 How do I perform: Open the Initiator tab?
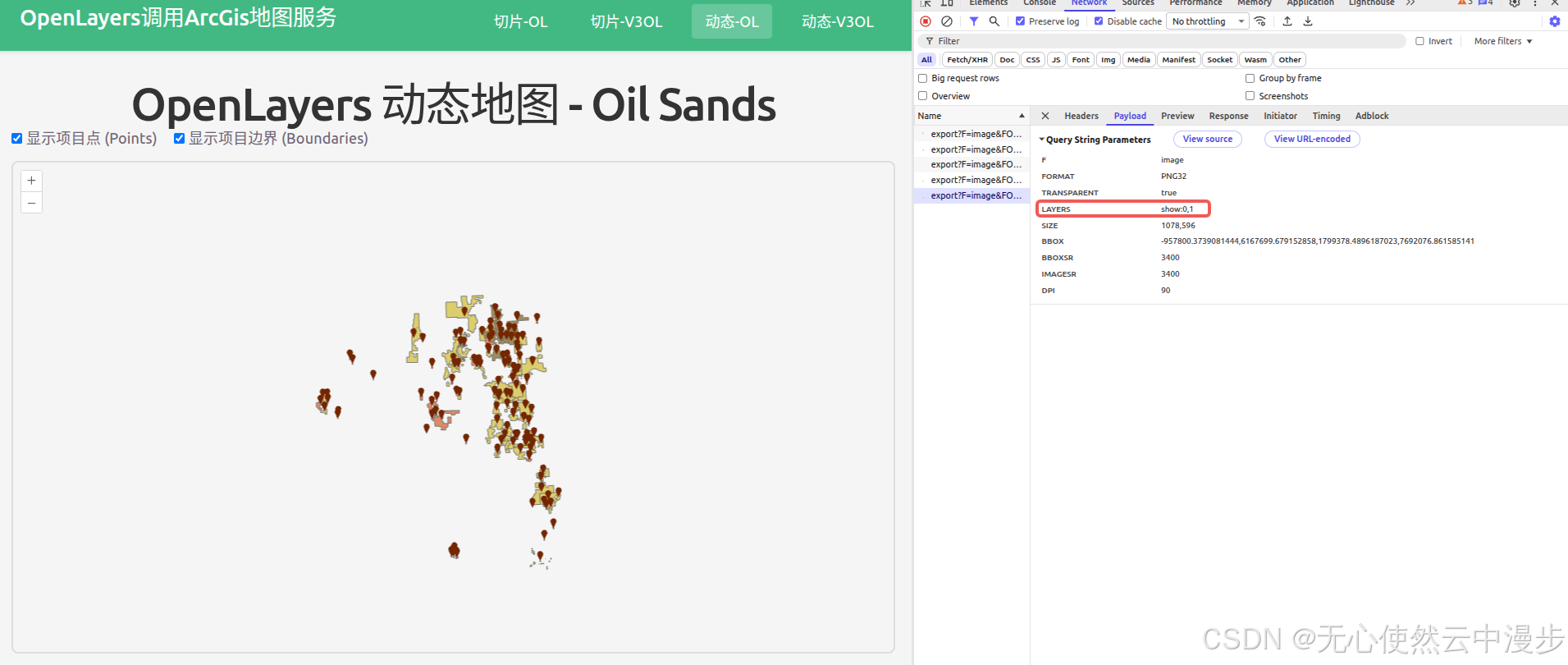1280,116
